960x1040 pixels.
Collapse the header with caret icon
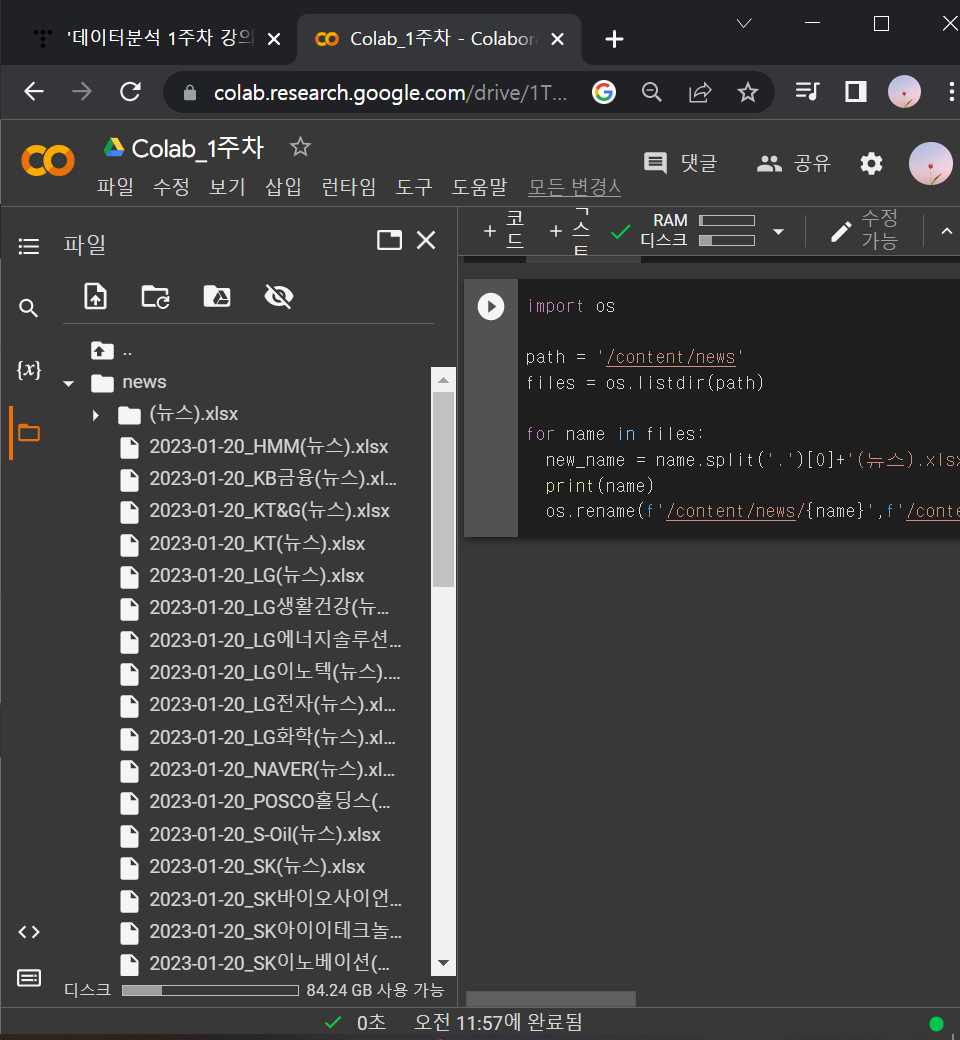point(947,231)
